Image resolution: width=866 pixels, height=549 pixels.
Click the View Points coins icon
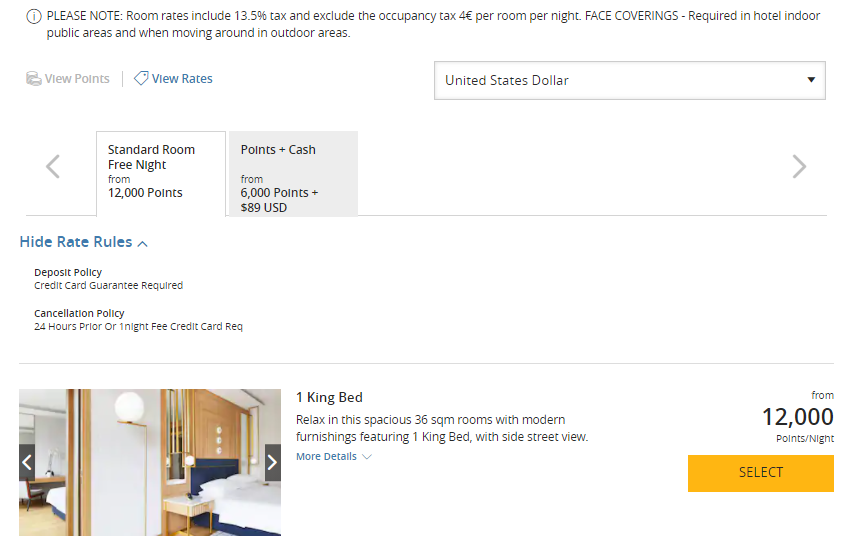click(x=33, y=79)
